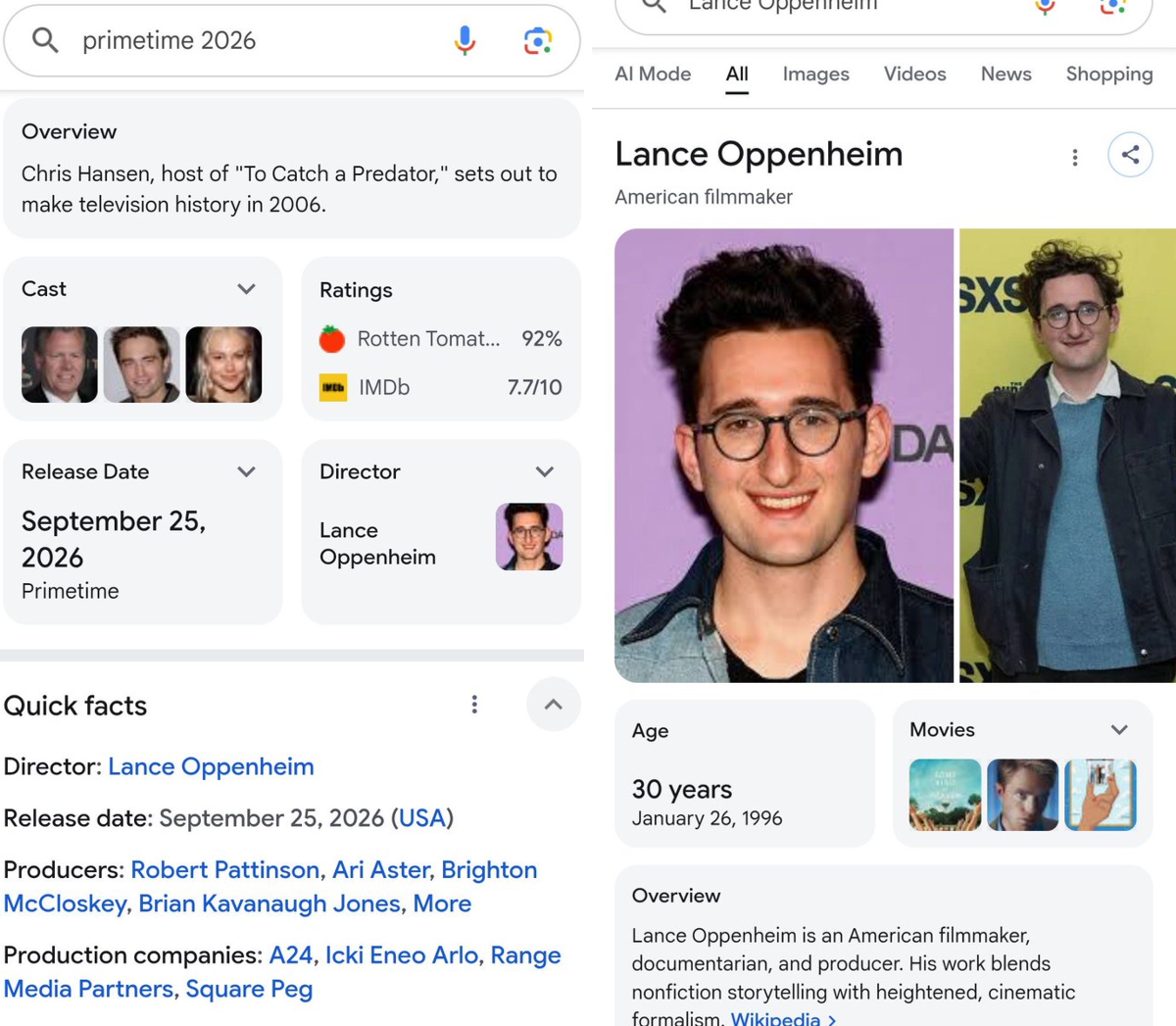Image resolution: width=1176 pixels, height=1026 pixels.
Task: Collapse the Quick facts section
Action: pos(554,705)
